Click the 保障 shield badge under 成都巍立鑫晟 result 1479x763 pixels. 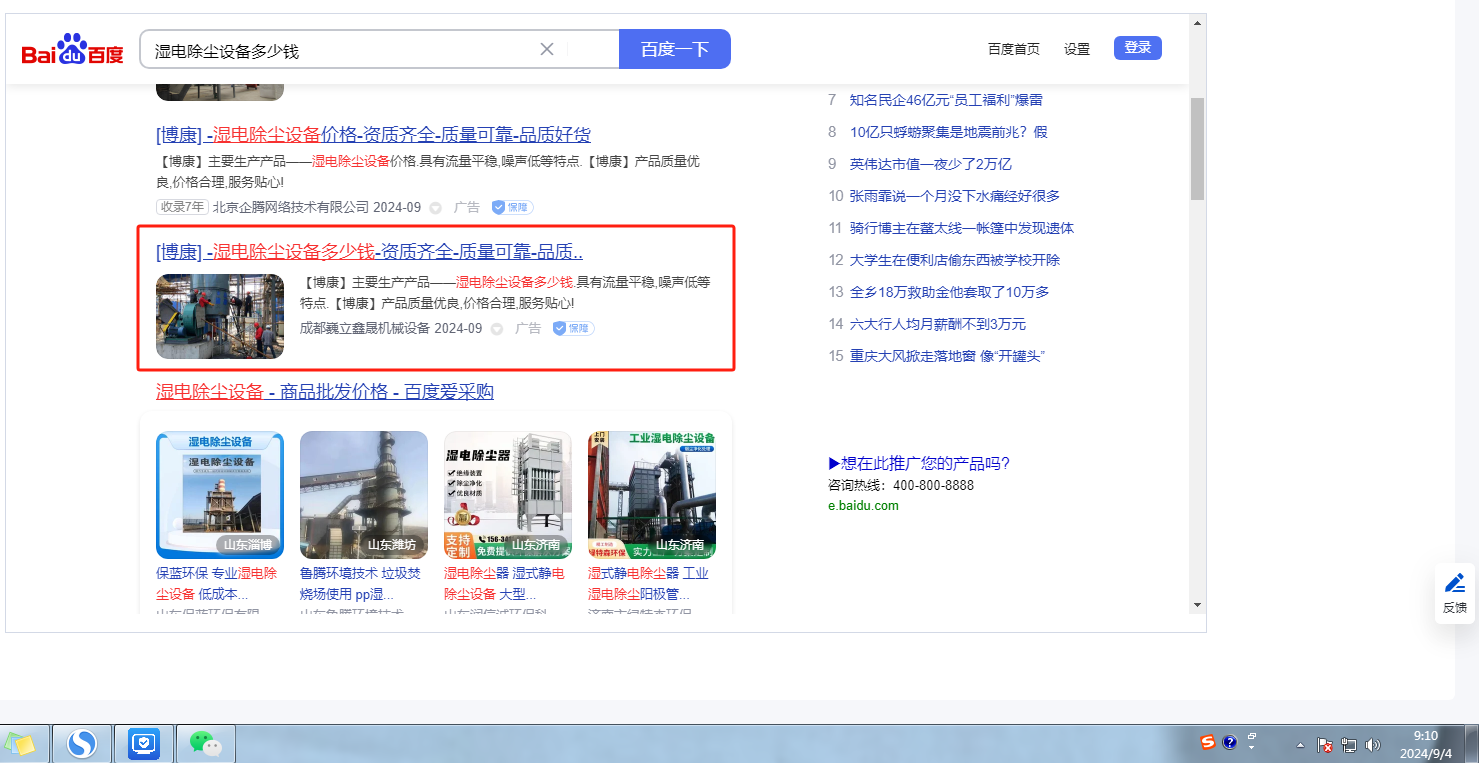coord(573,328)
